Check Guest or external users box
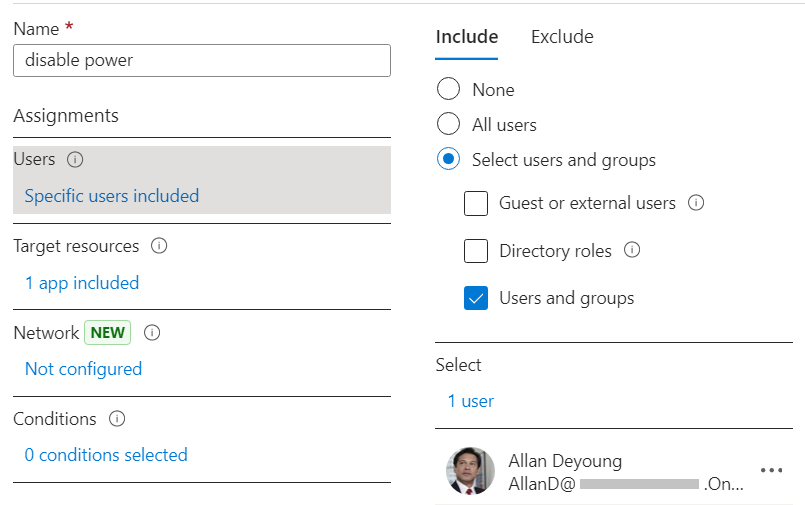The image size is (805, 505). pyautogui.click(x=476, y=203)
